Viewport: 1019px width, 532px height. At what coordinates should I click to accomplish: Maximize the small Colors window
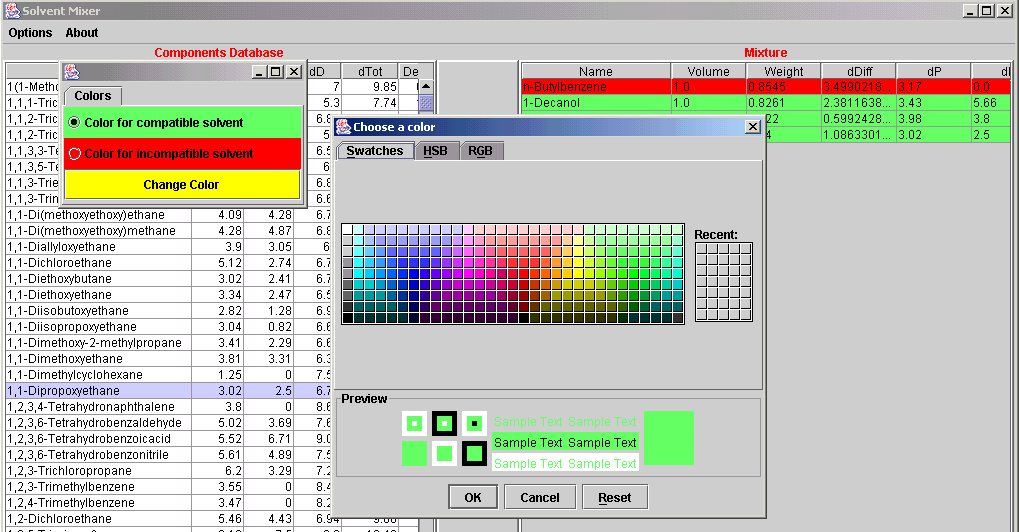click(276, 72)
